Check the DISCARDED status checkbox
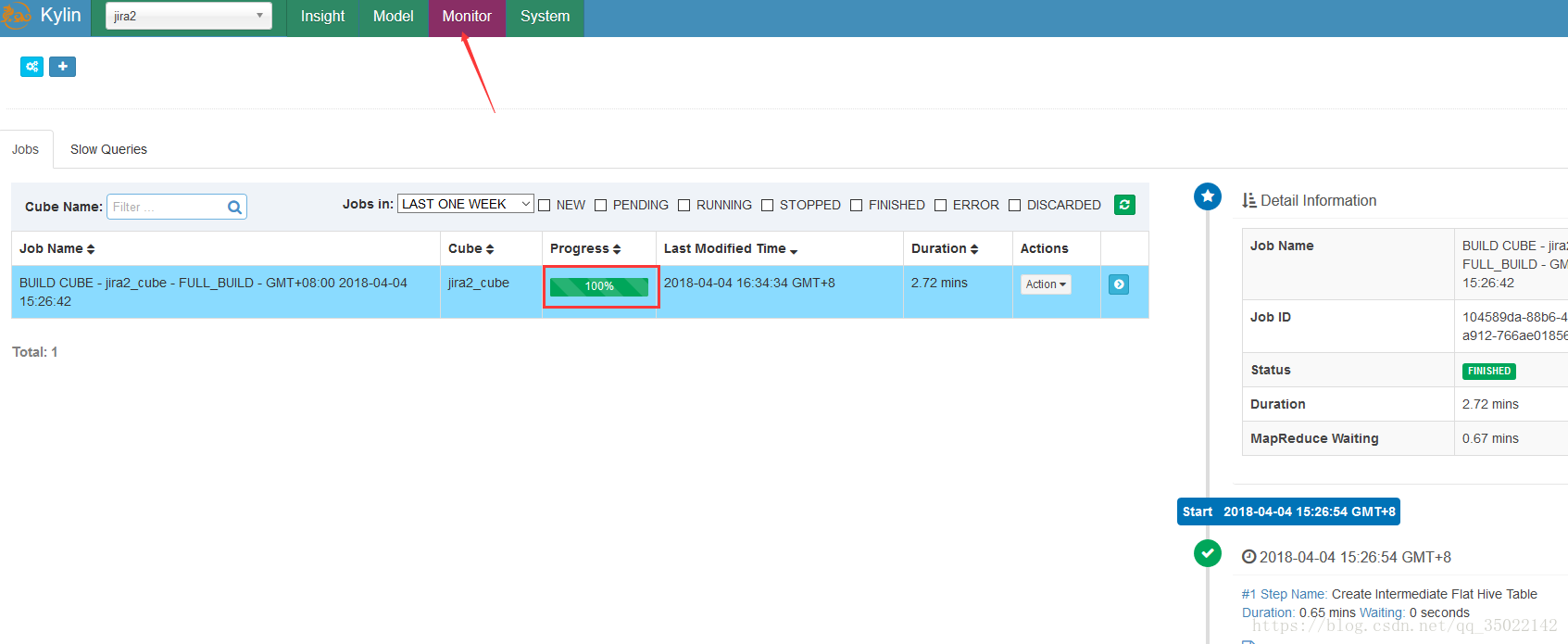 click(1014, 206)
